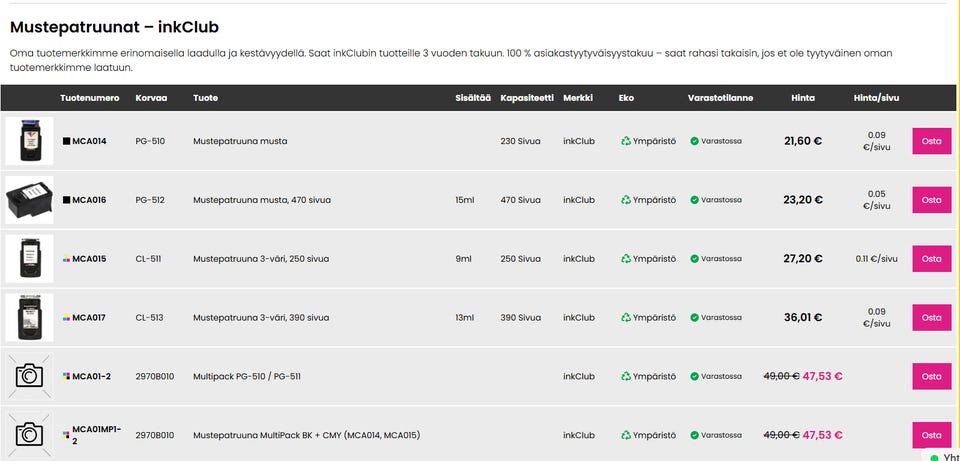Click the recycling Ympäristö icon in MCA015 row
Image resolution: width=960 pixels, height=461 pixels.
pos(626,258)
